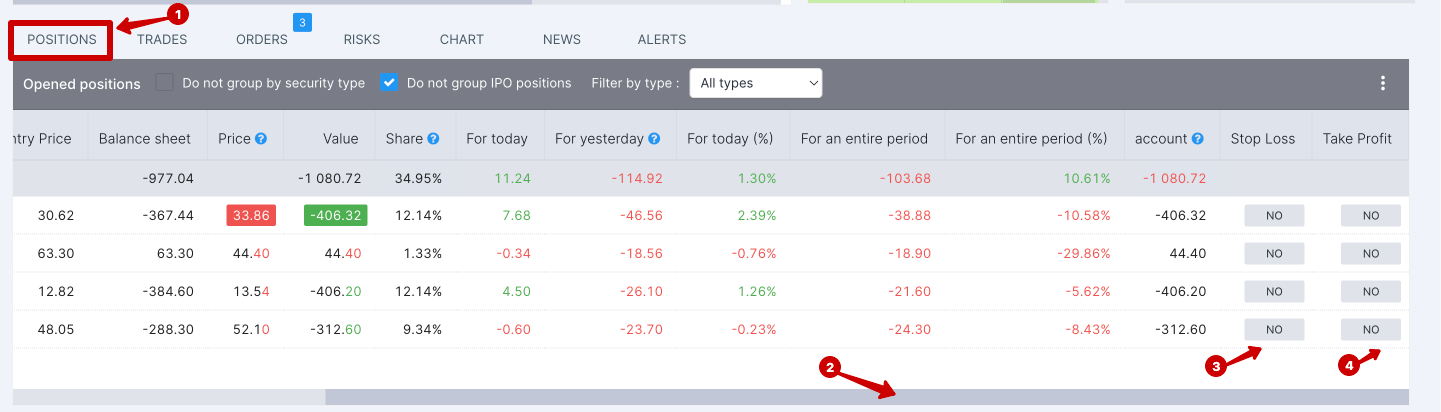Set Take Profit on the first position row
This screenshot has height=412, width=1441.
click(1370, 215)
